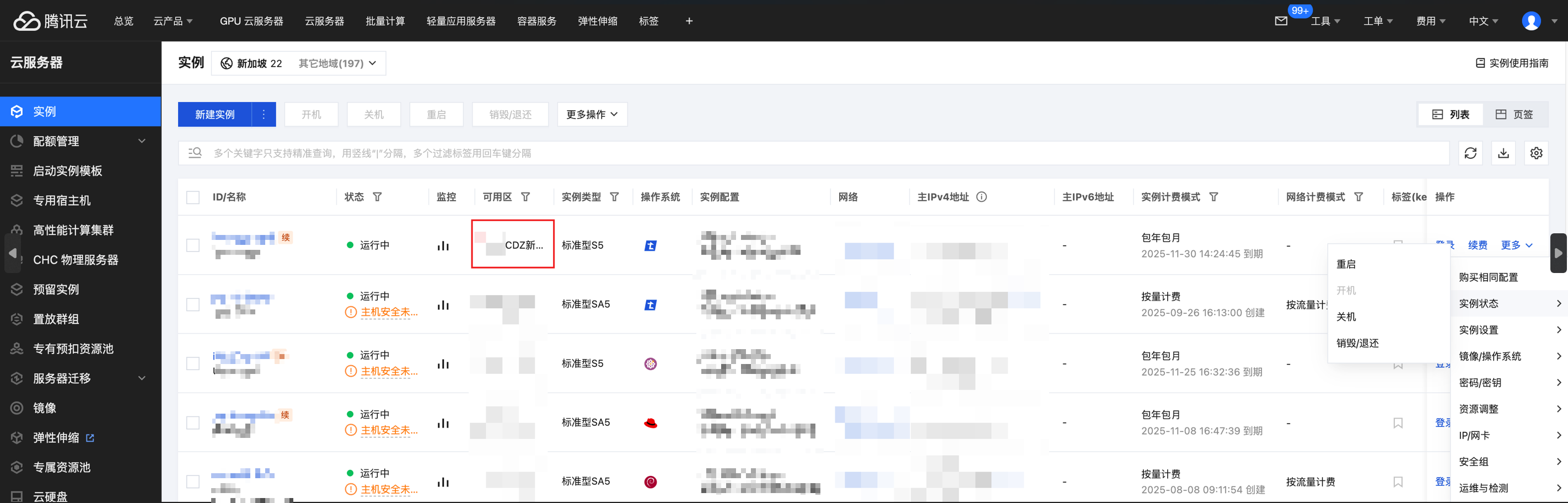Check the row created 2025-09-26 checkbox
The image size is (1568, 503).
tap(193, 304)
